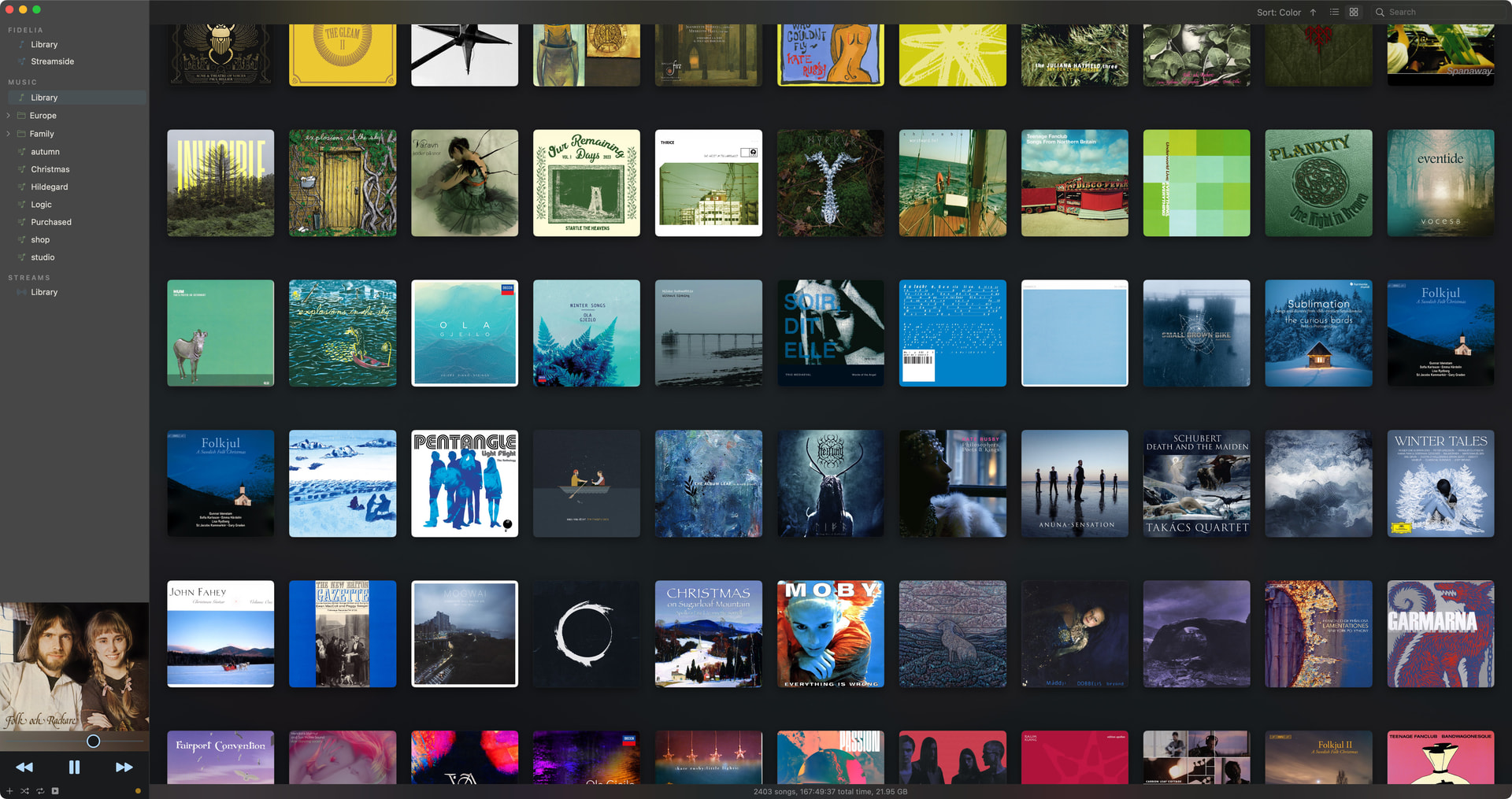This screenshot has width=1512, height=799.
Task: Click the yellow status dot indicator
Action: coord(138,790)
